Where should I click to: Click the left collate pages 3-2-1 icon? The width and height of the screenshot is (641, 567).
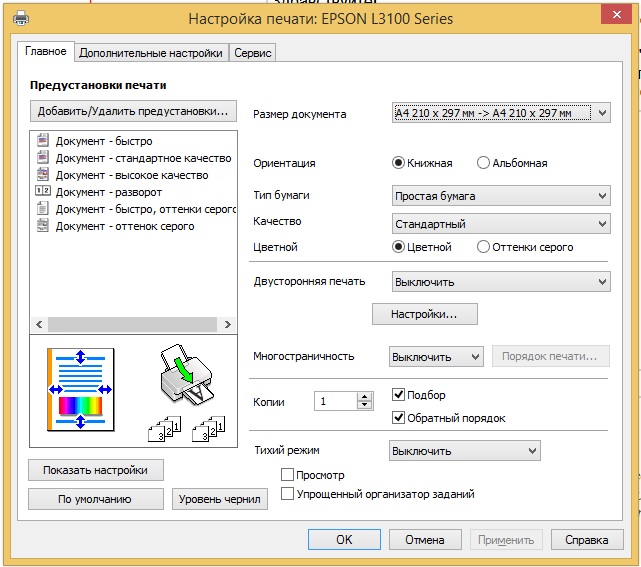coord(164,429)
